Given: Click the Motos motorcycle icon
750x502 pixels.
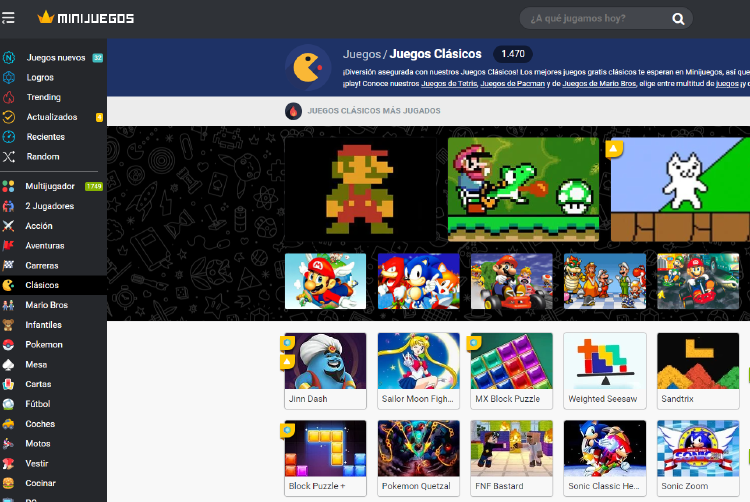Looking at the screenshot, I should pos(9,444).
